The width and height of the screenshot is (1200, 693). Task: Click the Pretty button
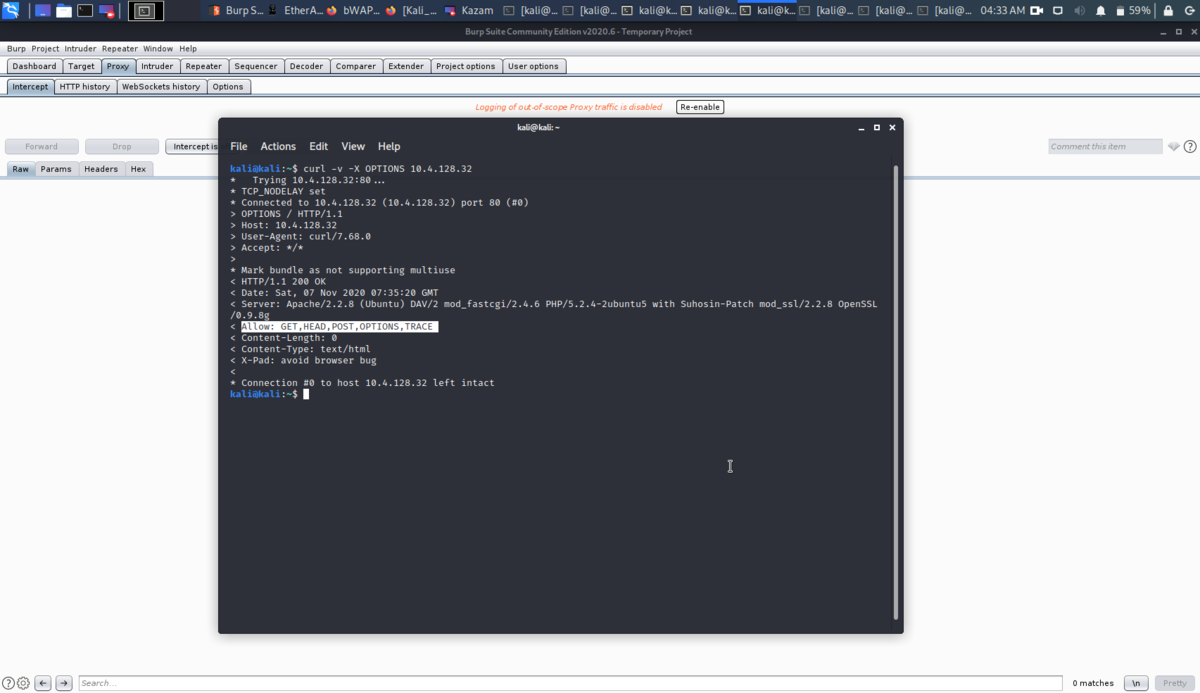[x=1175, y=683]
